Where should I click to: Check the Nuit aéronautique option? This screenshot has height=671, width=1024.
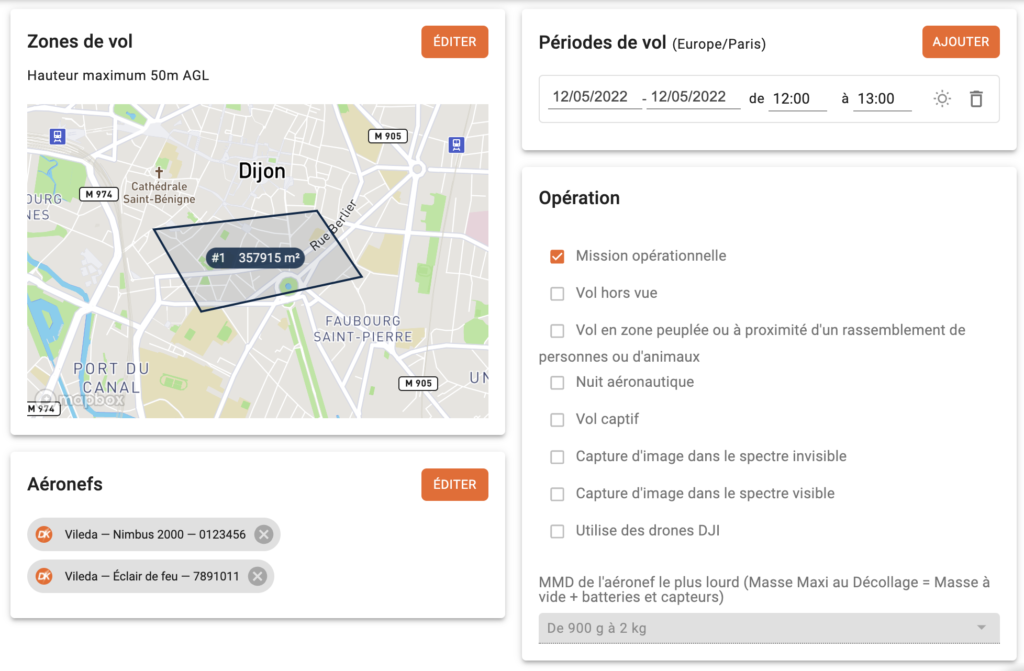[x=558, y=383]
